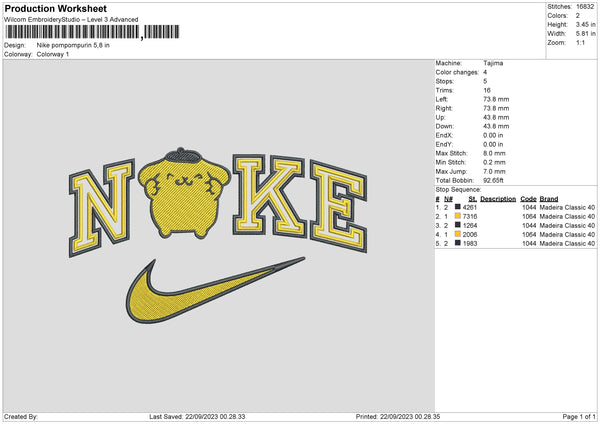600x424 pixels.
Task: Click the dark swatch in stop row 5
Action: (x=458, y=243)
